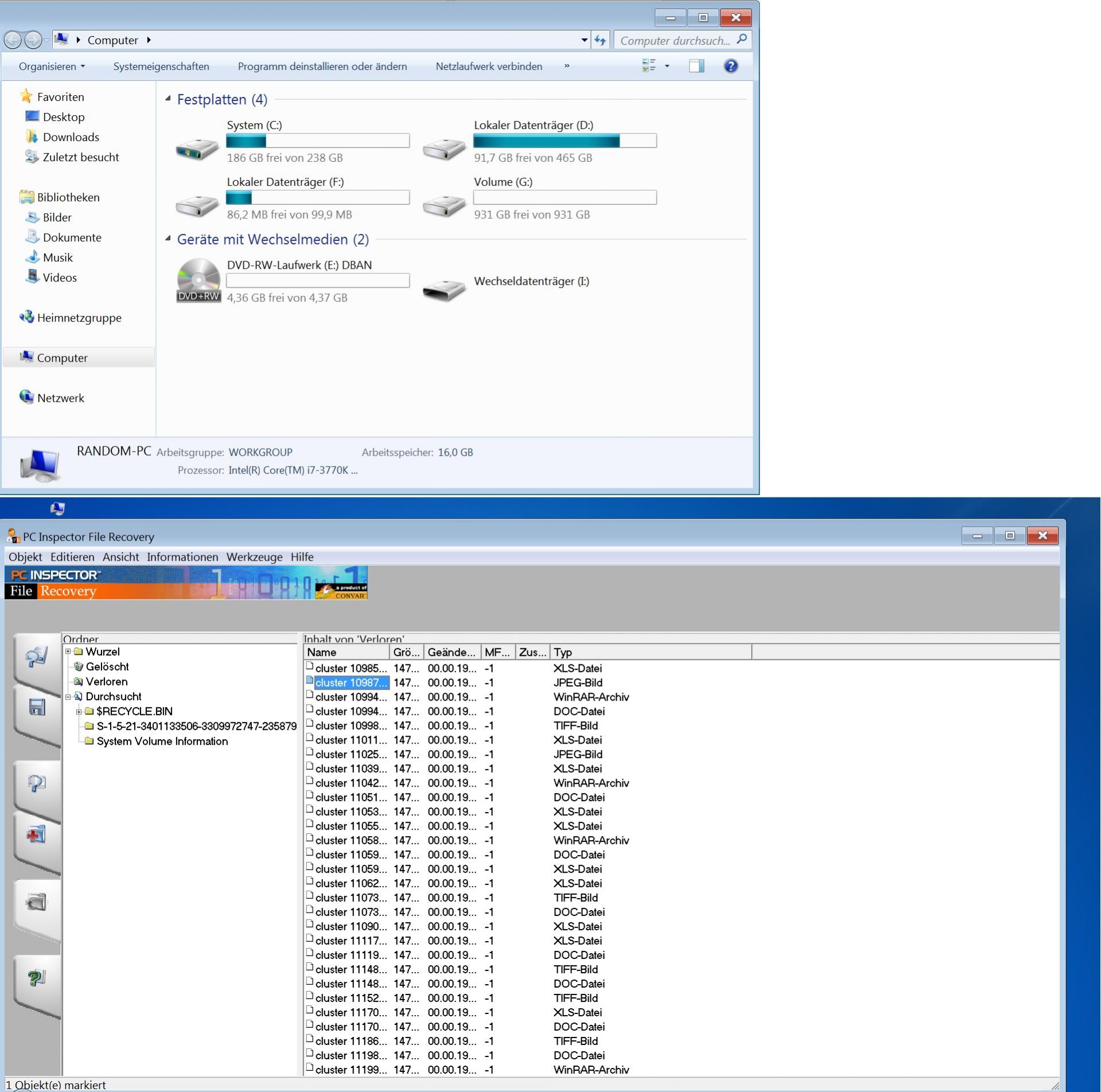This screenshot has width=1101, height=1092.
Task: Collapse the Durchsucht tree node
Action: (68, 697)
